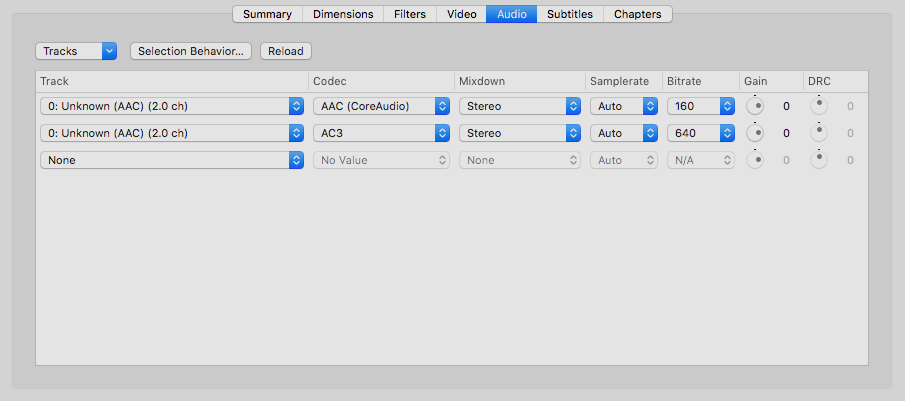905x401 pixels.
Task: Choose a source in the None track dropdown
Action: pos(172,160)
